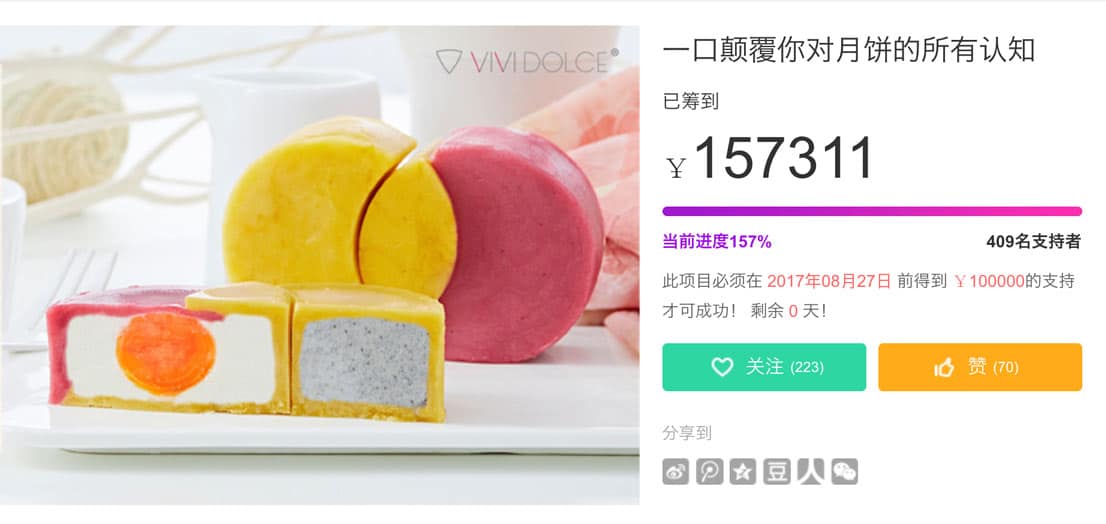Click the 当前进度157% progress label
The width and height of the screenshot is (1106, 524).
coord(717,242)
